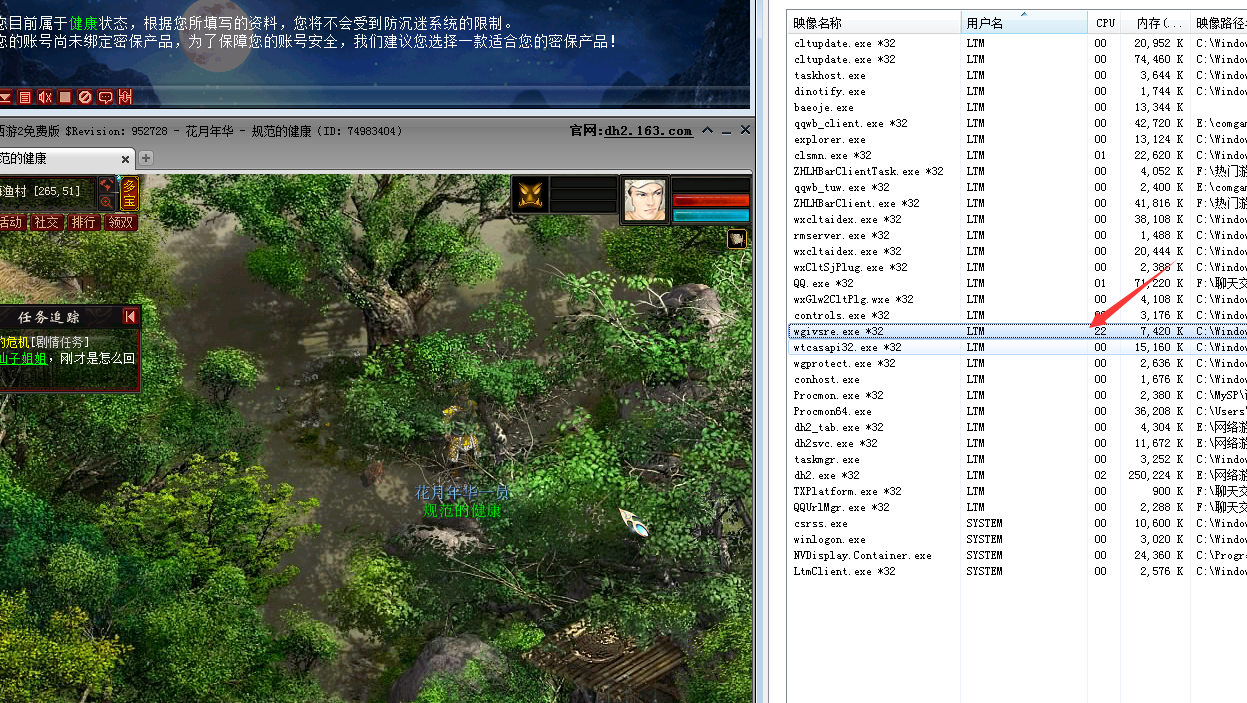Select the ZHLHBarClientTask.exe *32 process
Image resolution: width=1247 pixels, height=703 pixels.
(x=1017, y=171)
